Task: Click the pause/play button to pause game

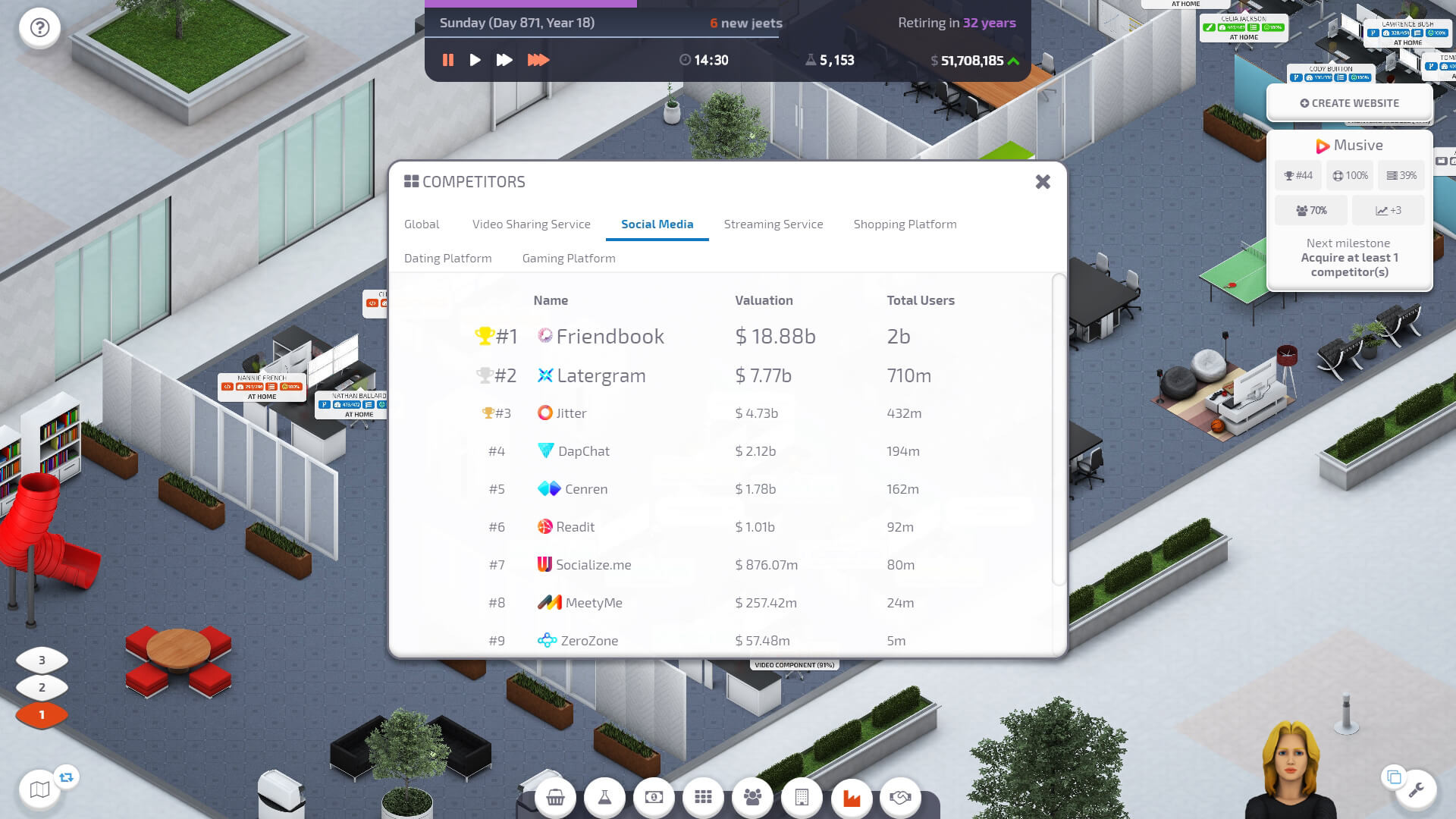Action: (449, 60)
